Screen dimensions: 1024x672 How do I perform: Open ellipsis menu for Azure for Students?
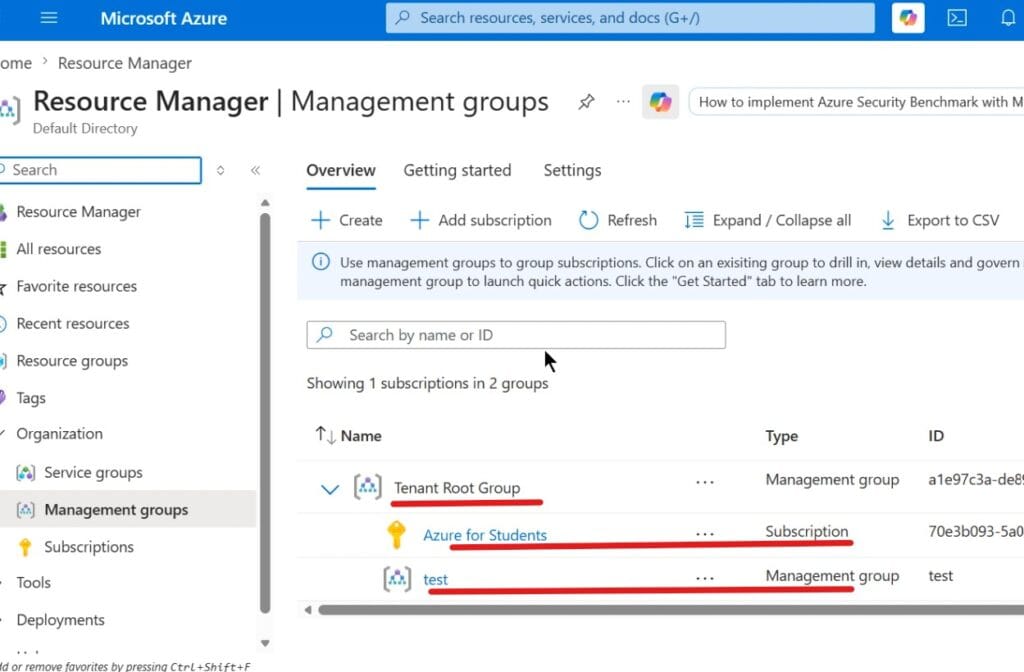pos(705,534)
